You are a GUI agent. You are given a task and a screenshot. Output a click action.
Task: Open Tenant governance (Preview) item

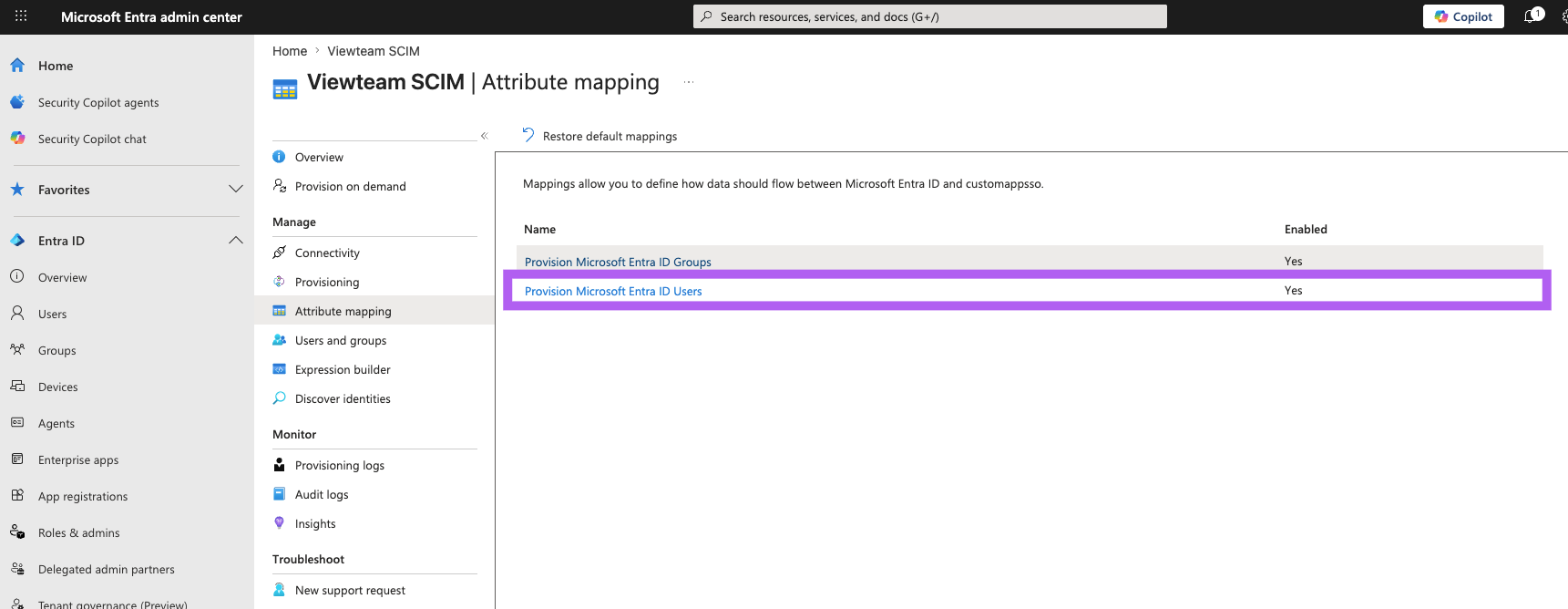click(x=112, y=603)
